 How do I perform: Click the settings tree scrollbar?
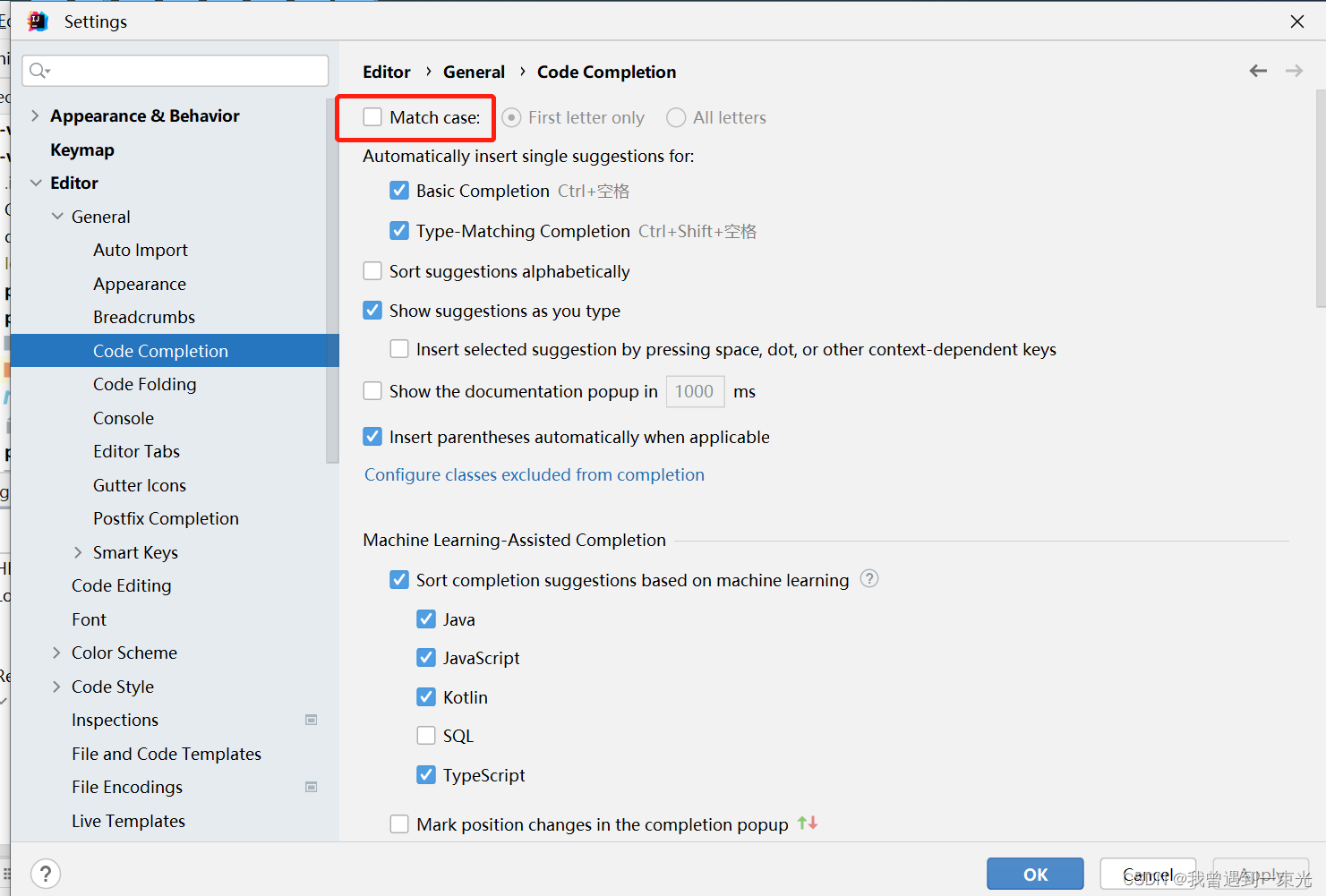pyautogui.click(x=333, y=280)
